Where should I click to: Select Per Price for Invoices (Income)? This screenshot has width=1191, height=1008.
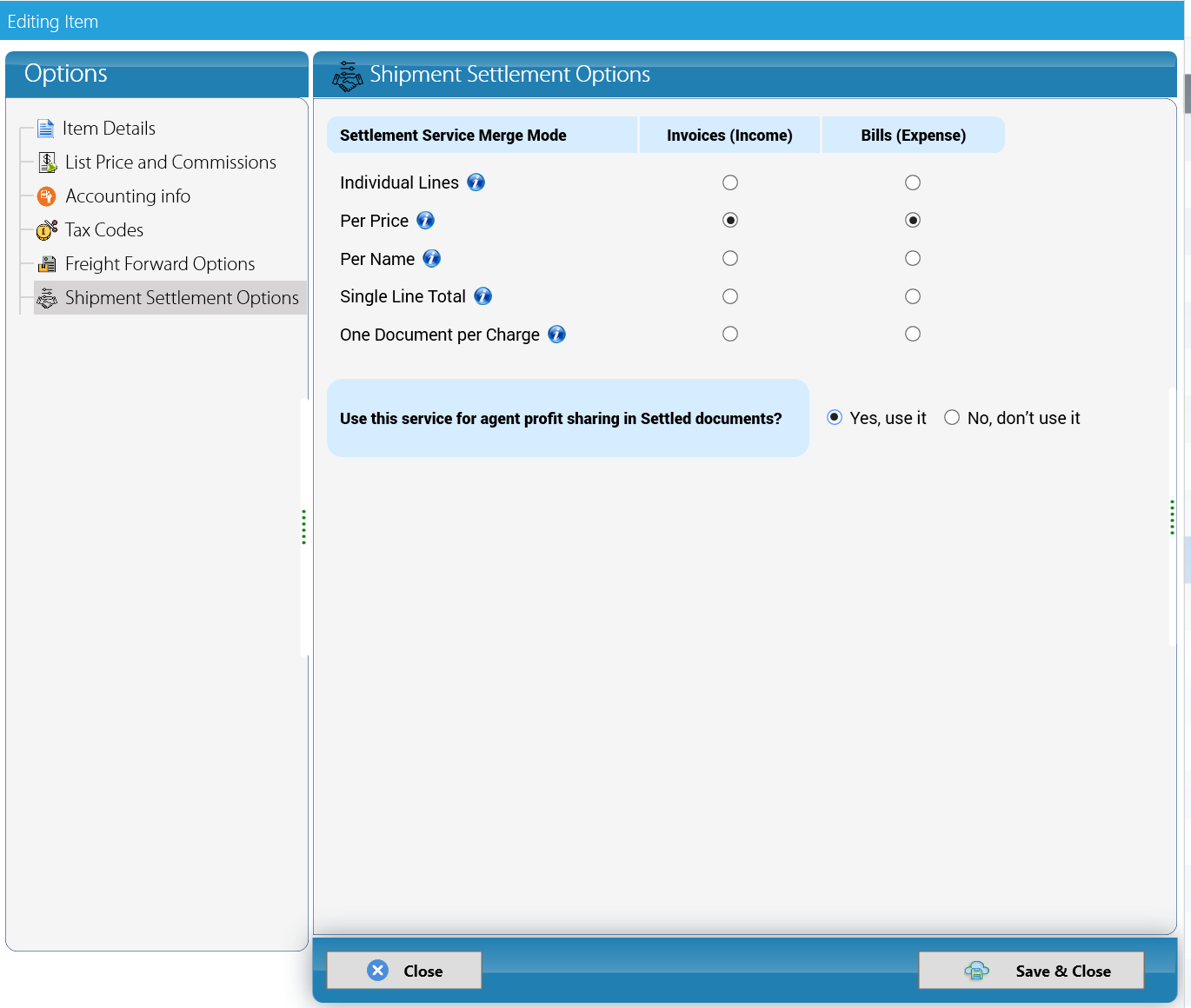pos(730,220)
